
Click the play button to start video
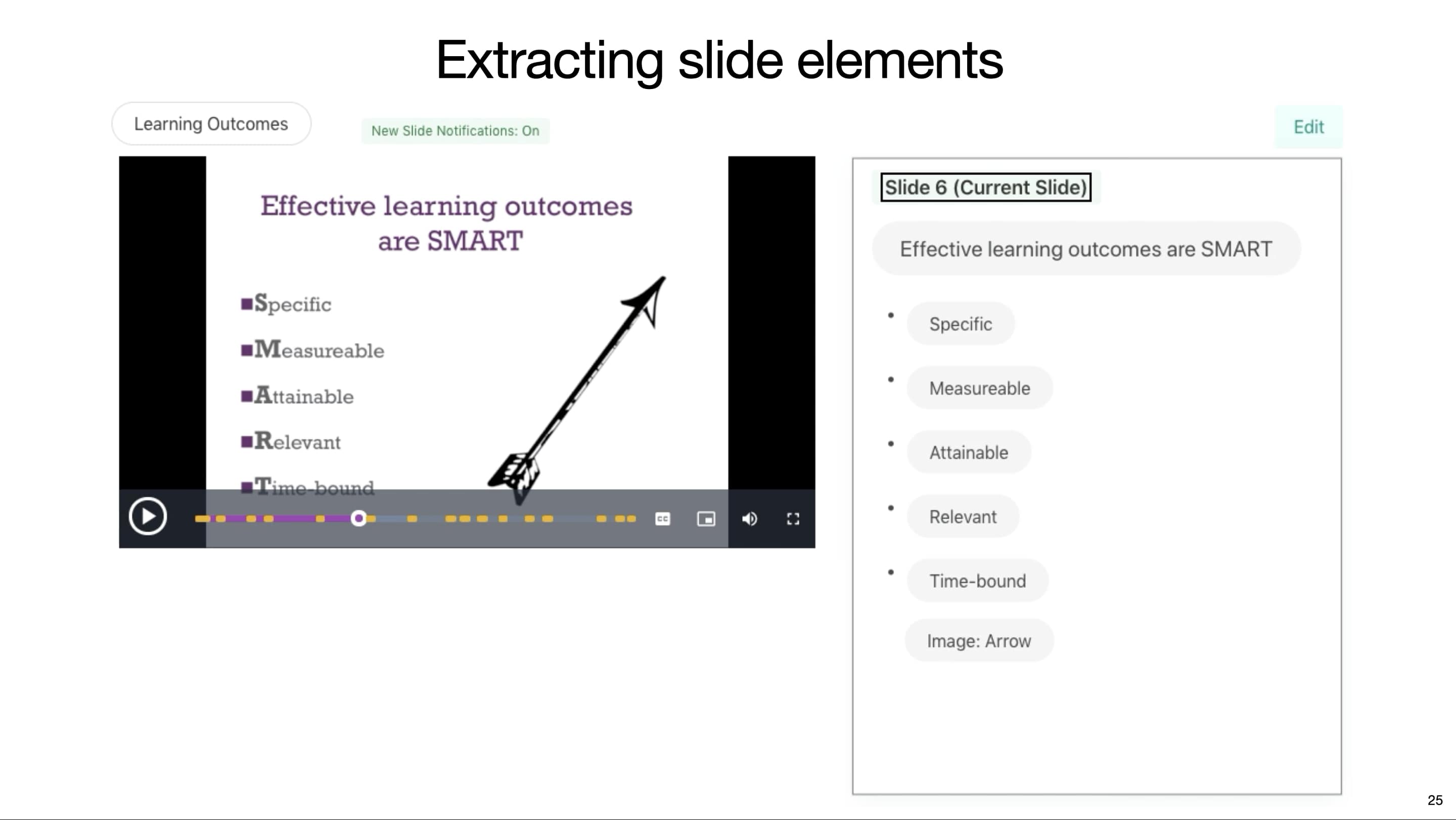click(148, 516)
